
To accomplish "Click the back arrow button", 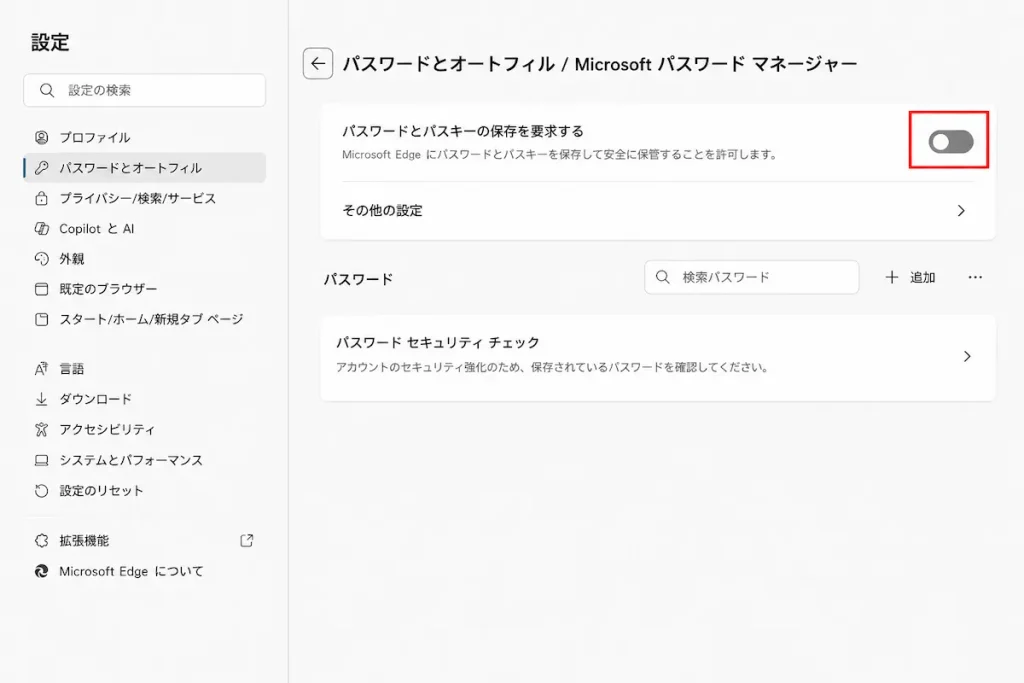I will coord(318,63).
